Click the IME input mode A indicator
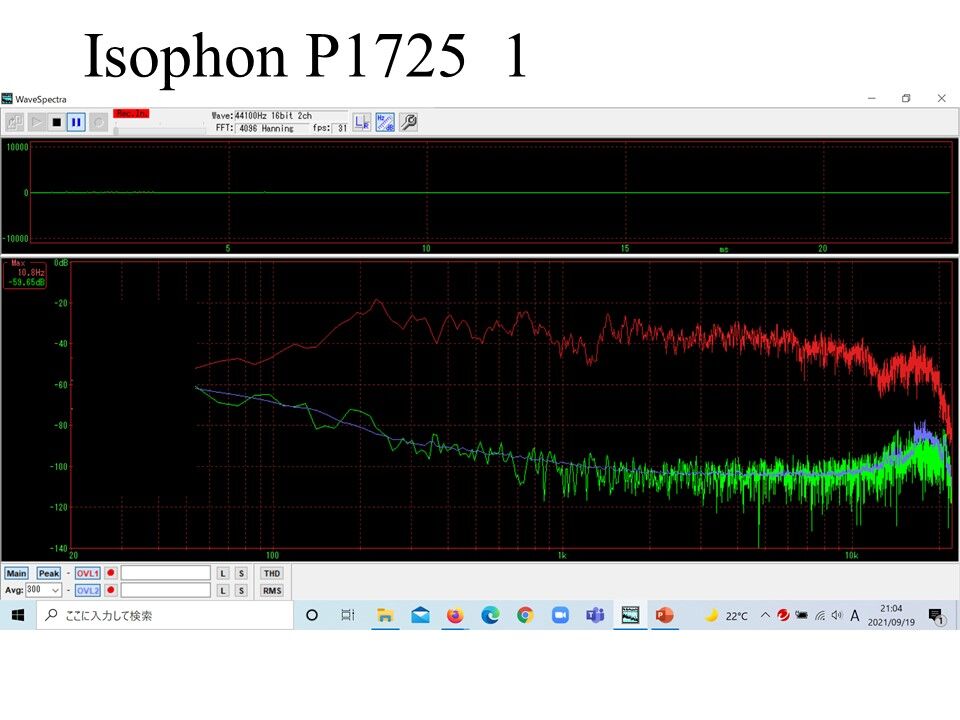The height and width of the screenshot is (720, 960). pyautogui.click(x=855, y=616)
